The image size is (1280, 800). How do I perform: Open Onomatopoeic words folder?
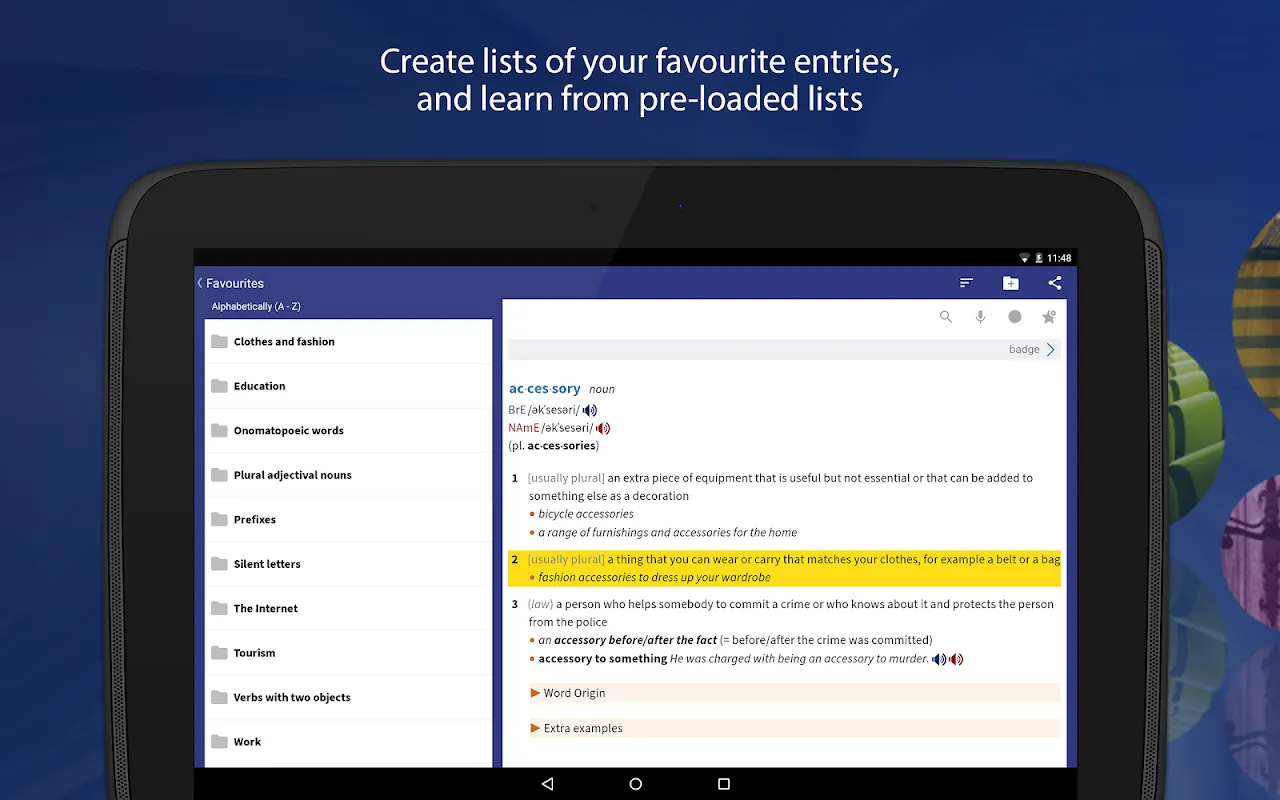pyautogui.click(x=348, y=431)
